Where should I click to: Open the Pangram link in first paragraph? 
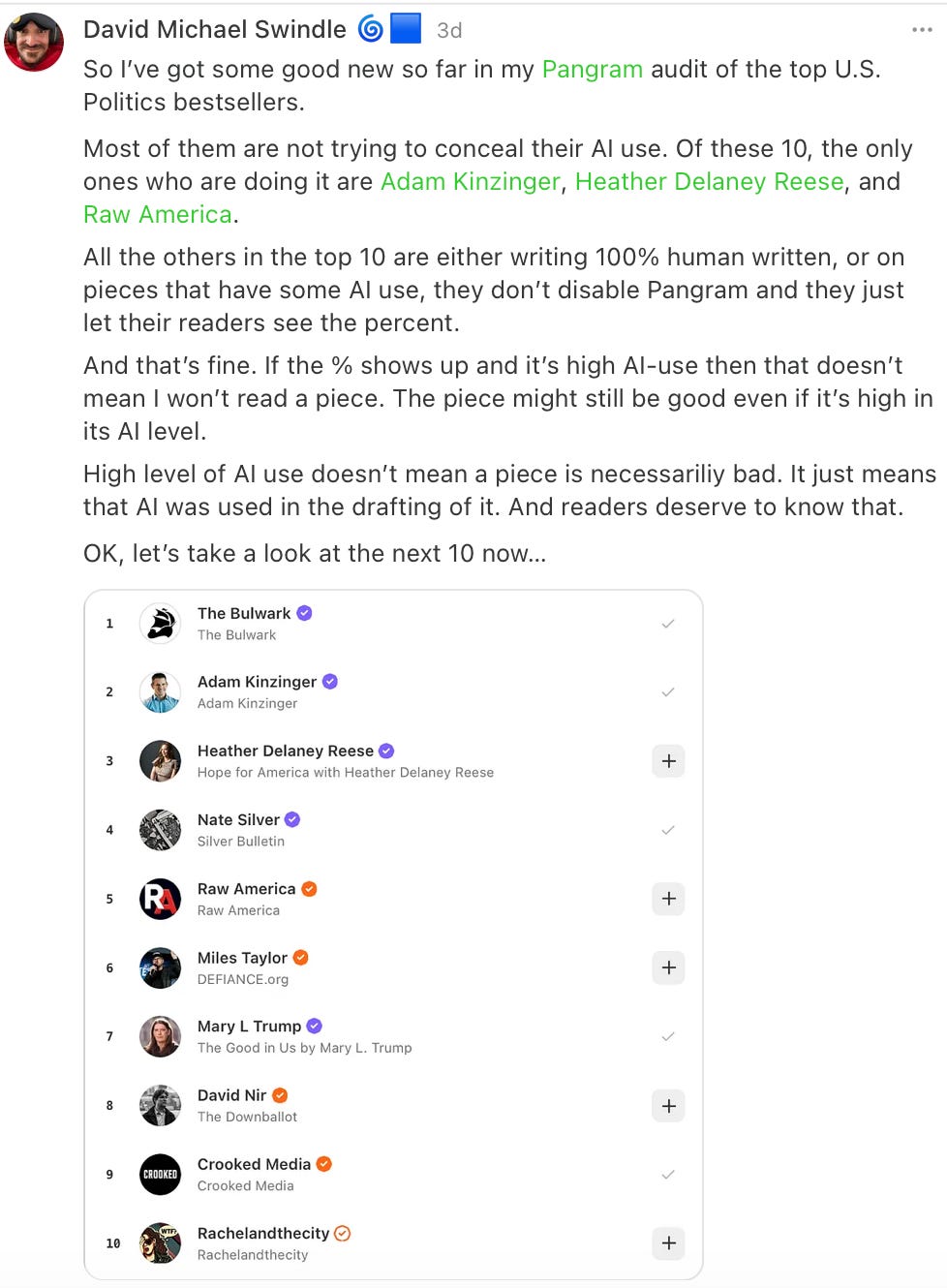coord(592,69)
